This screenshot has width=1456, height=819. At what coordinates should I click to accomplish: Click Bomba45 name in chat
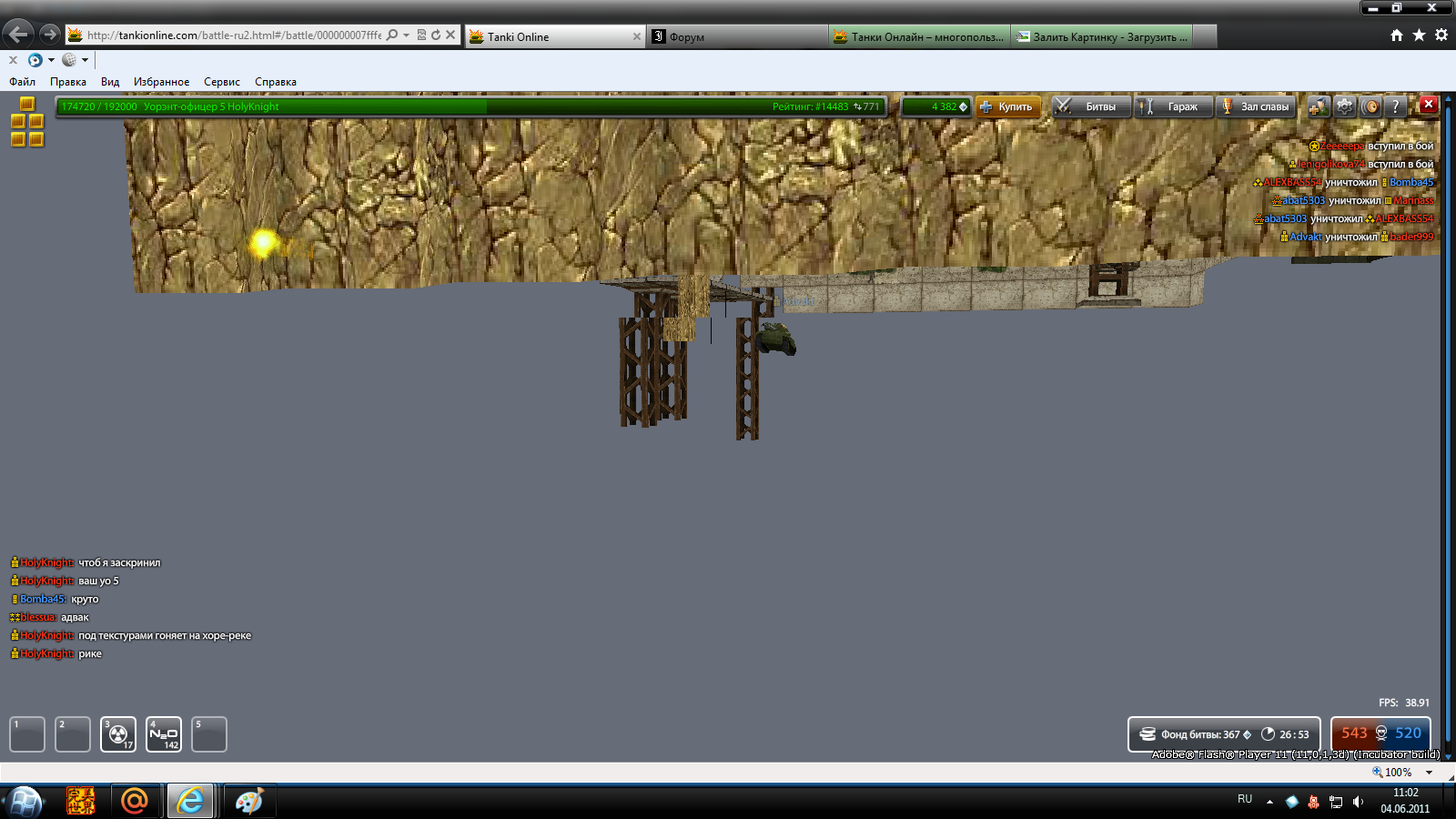[x=43, y=599]
